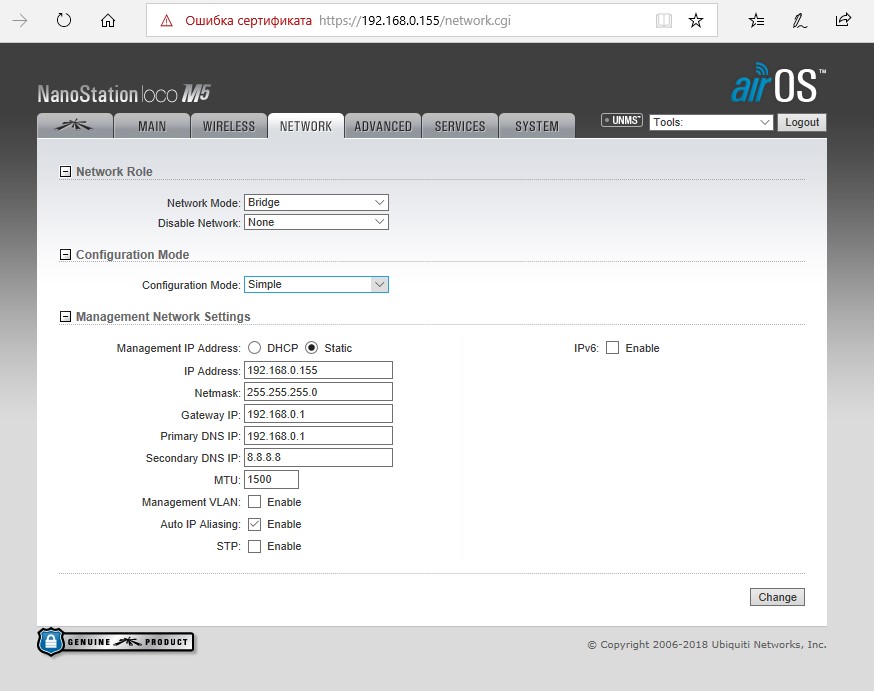Click the Logout button
The image size is (874, 691).
tap(802, 122)
